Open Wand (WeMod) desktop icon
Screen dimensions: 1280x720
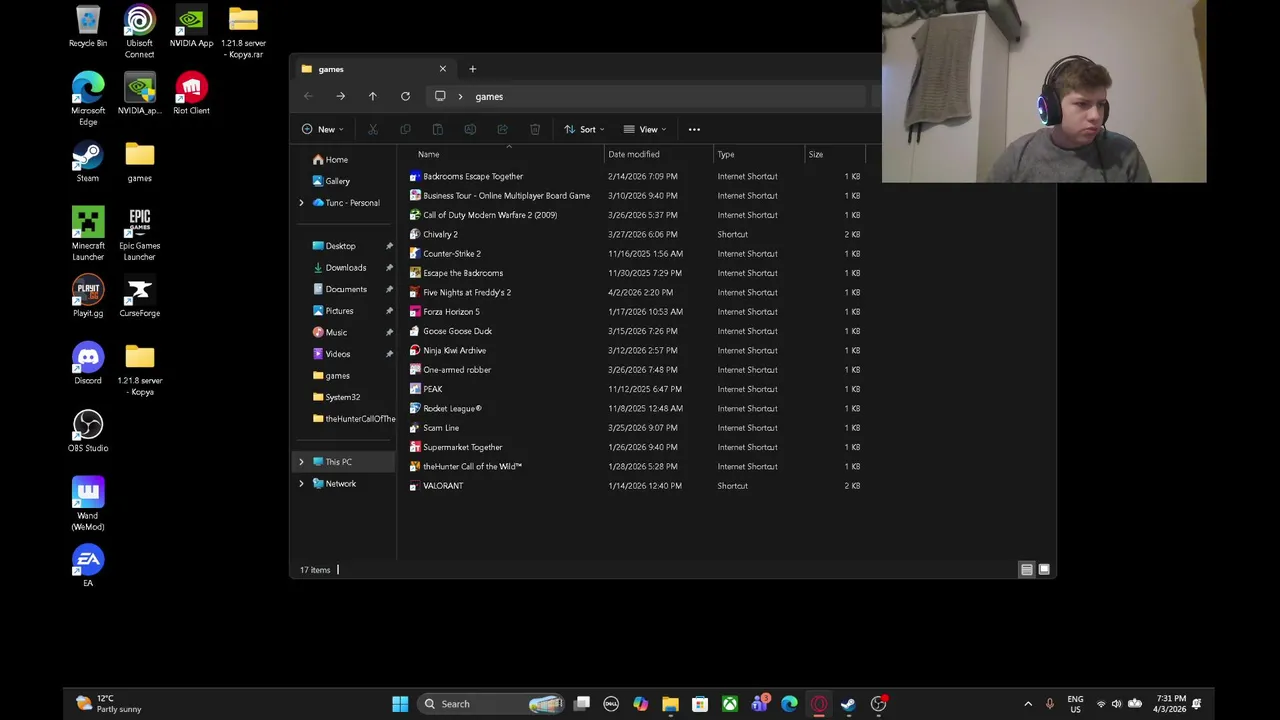[88, 504]
